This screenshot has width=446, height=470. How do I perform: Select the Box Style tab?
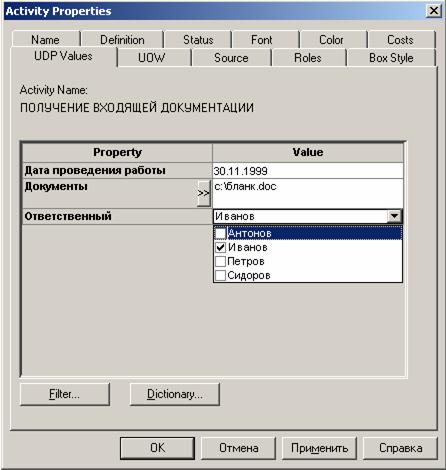click(x=391, y=58)
